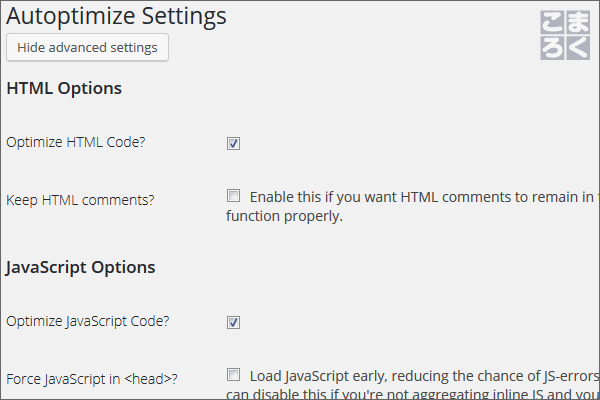600x400 pixels.
Task: Click the Keep HTML comments? label
Action: (80, 200)
